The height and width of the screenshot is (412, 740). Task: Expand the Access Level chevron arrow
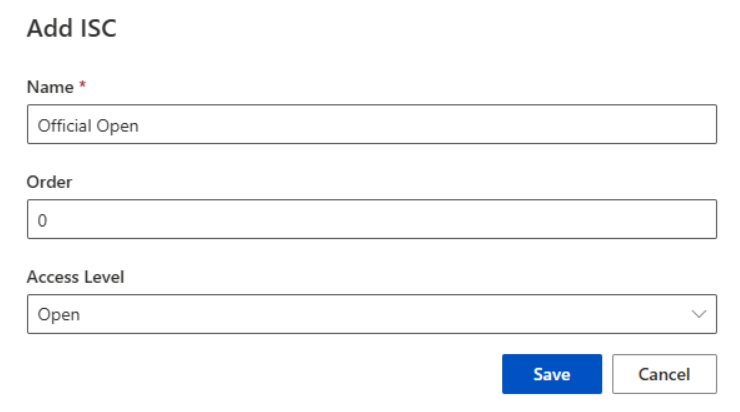(698, 314)
